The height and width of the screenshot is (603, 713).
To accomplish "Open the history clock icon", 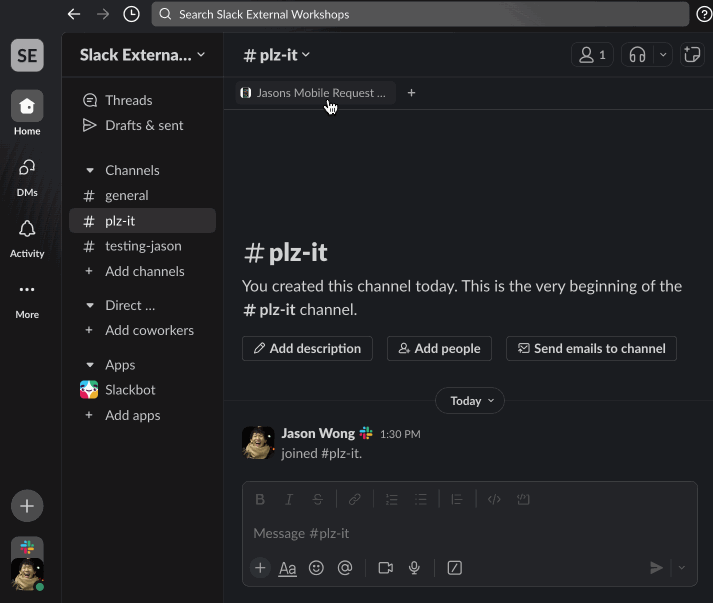I will pos(131,14).
